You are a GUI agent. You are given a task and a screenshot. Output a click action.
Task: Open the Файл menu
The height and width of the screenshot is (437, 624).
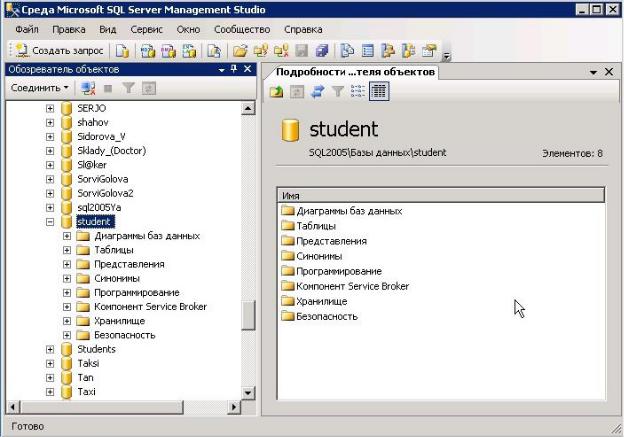[27, 29]
